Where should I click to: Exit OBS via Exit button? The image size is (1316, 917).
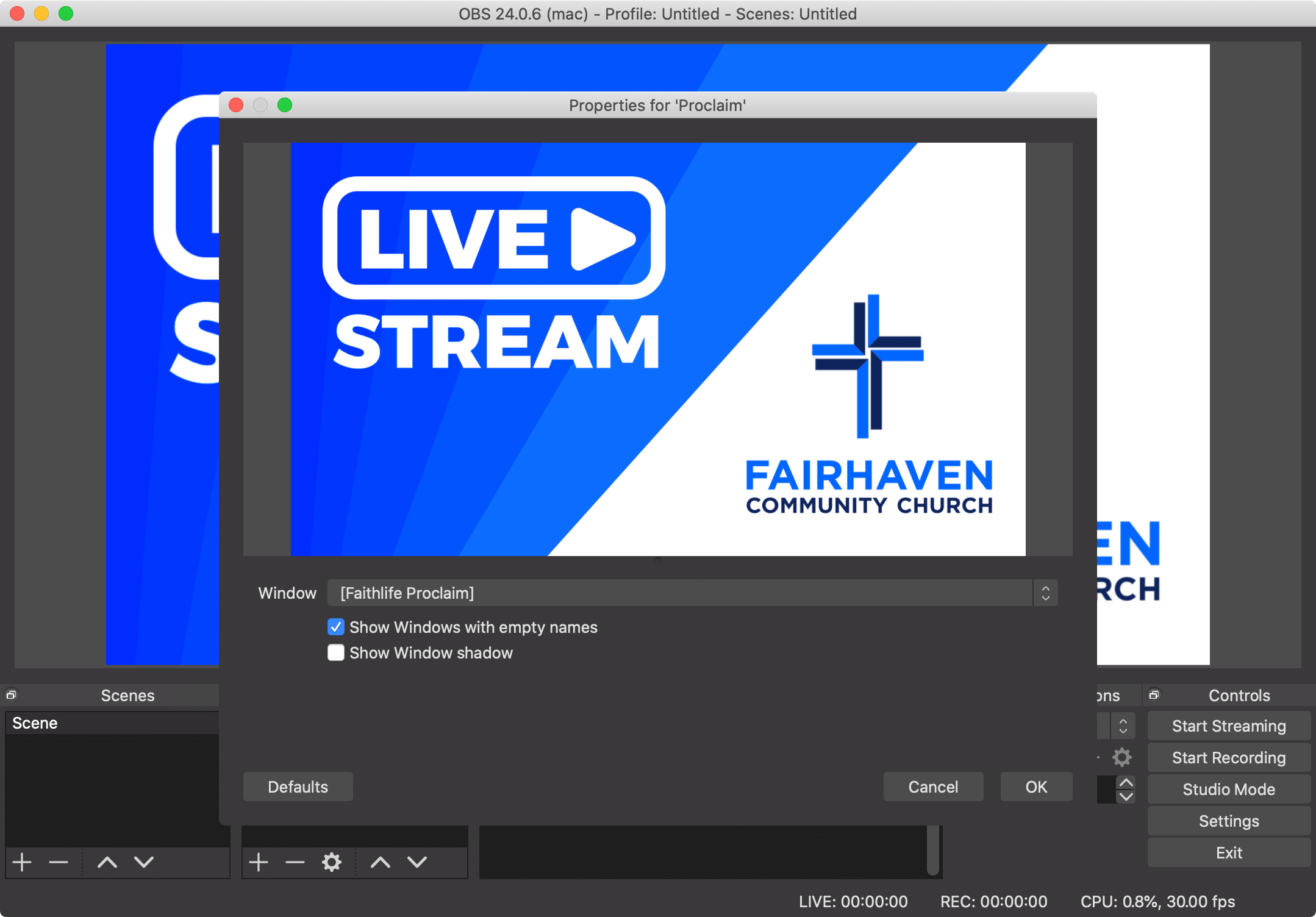pyautogui.click(x=1229, y=852)
